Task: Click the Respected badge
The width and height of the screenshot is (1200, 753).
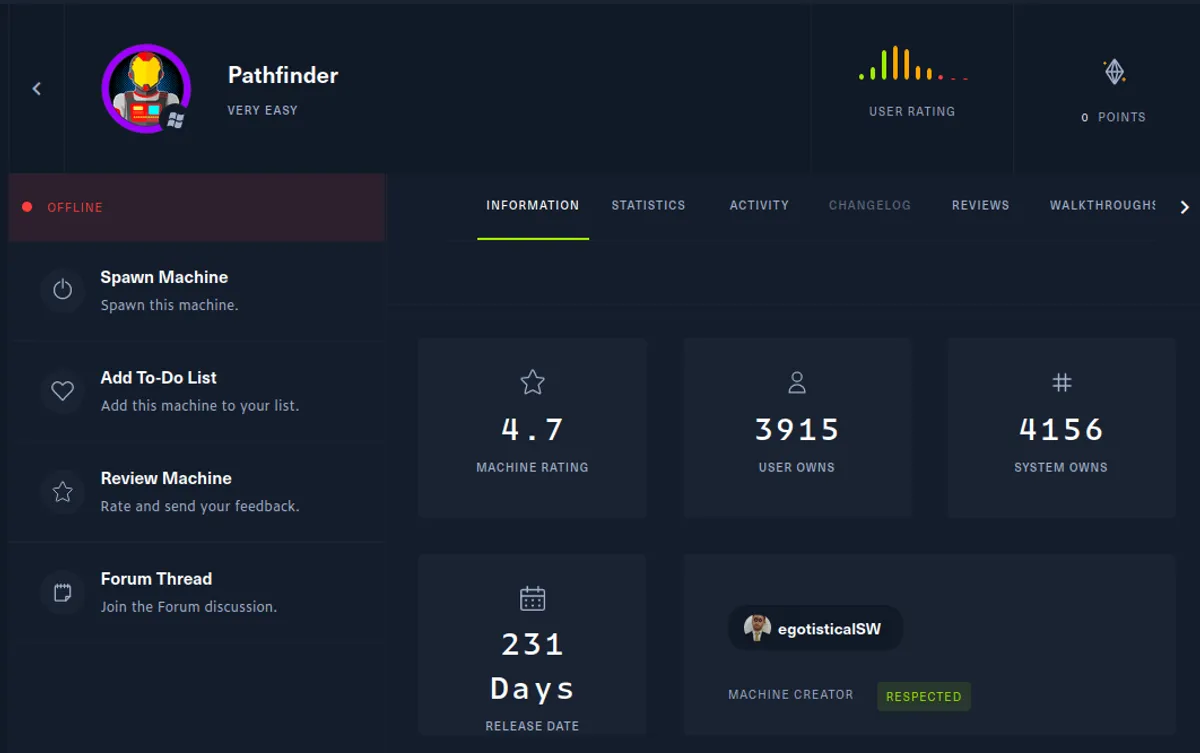Action: click(923, 696)
